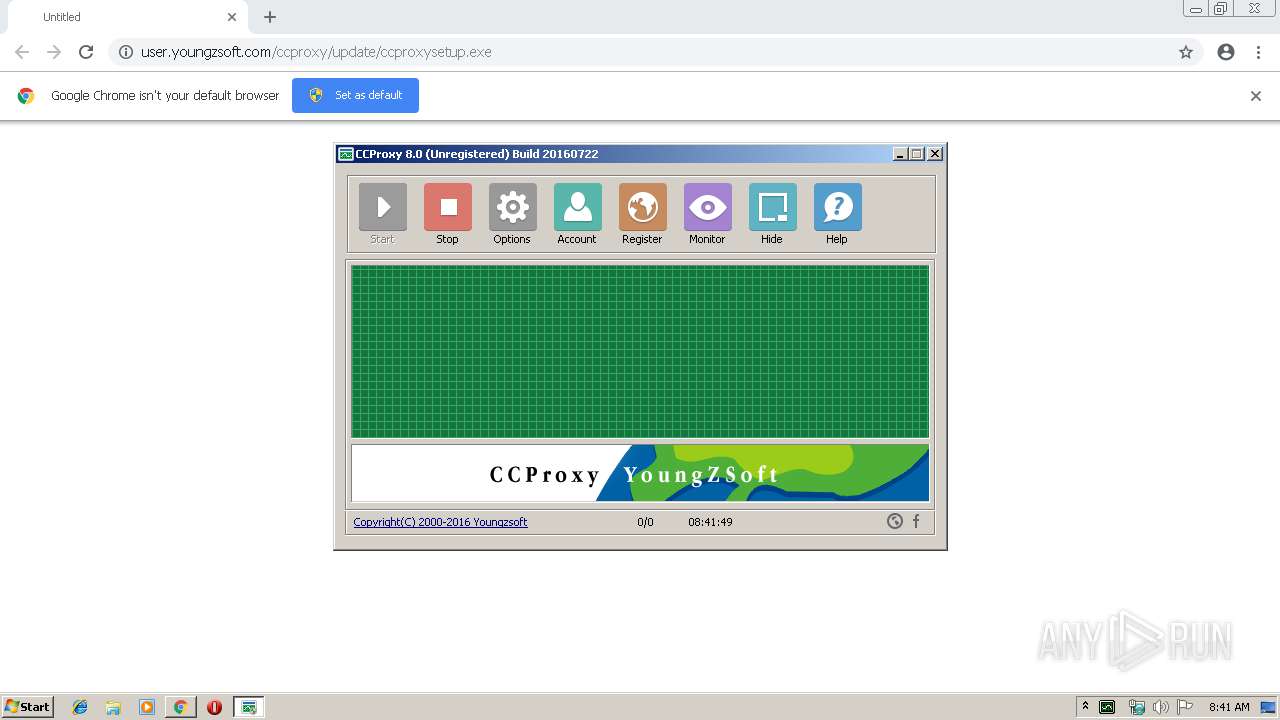
Task: Click the greyed Start play icon
Action: tap(382, 208)
